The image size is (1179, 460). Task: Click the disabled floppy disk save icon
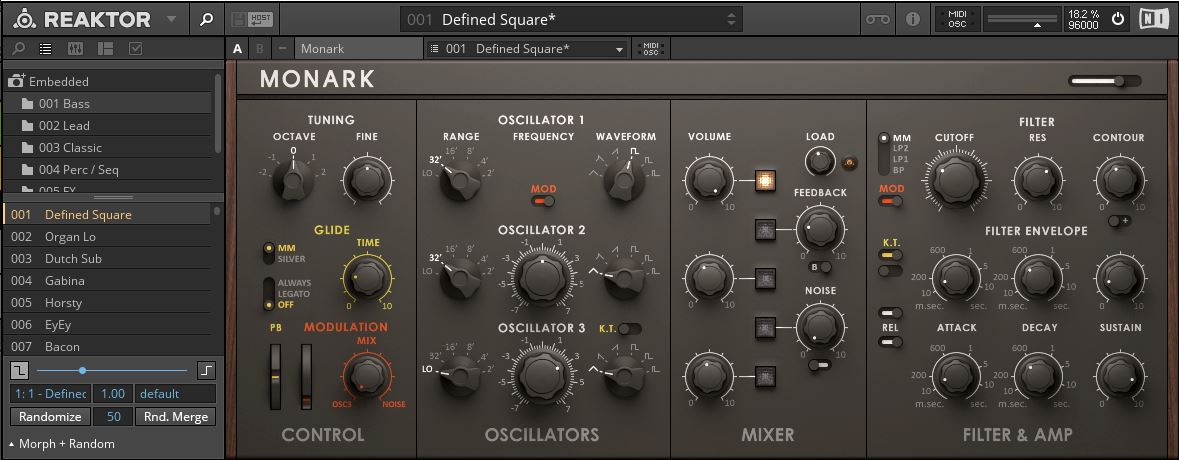click(239, 19)
